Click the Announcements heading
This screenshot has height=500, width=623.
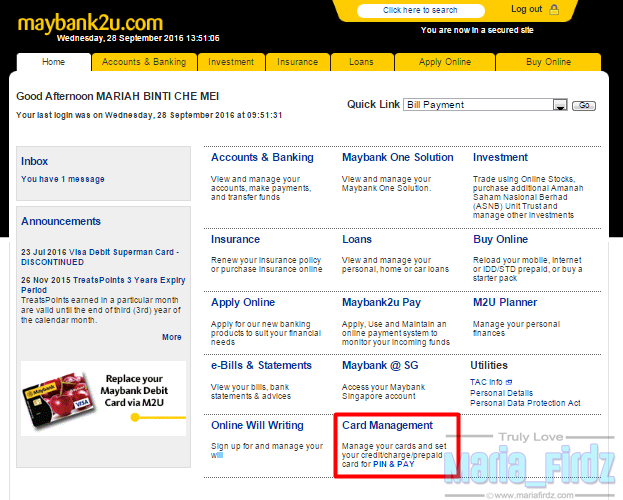coord(61,221)
